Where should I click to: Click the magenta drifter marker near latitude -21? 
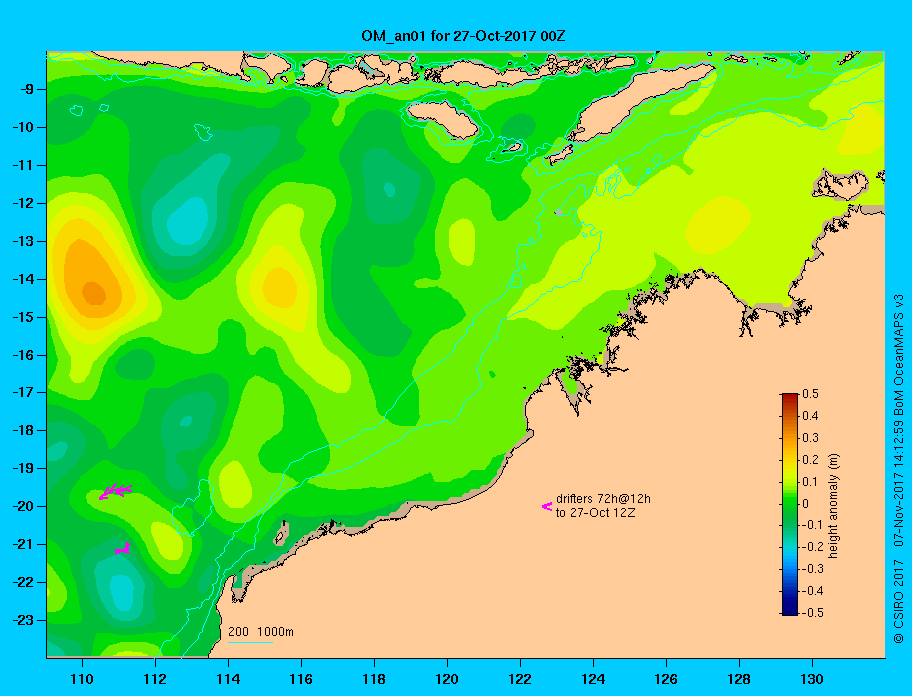tap(123, 548)
